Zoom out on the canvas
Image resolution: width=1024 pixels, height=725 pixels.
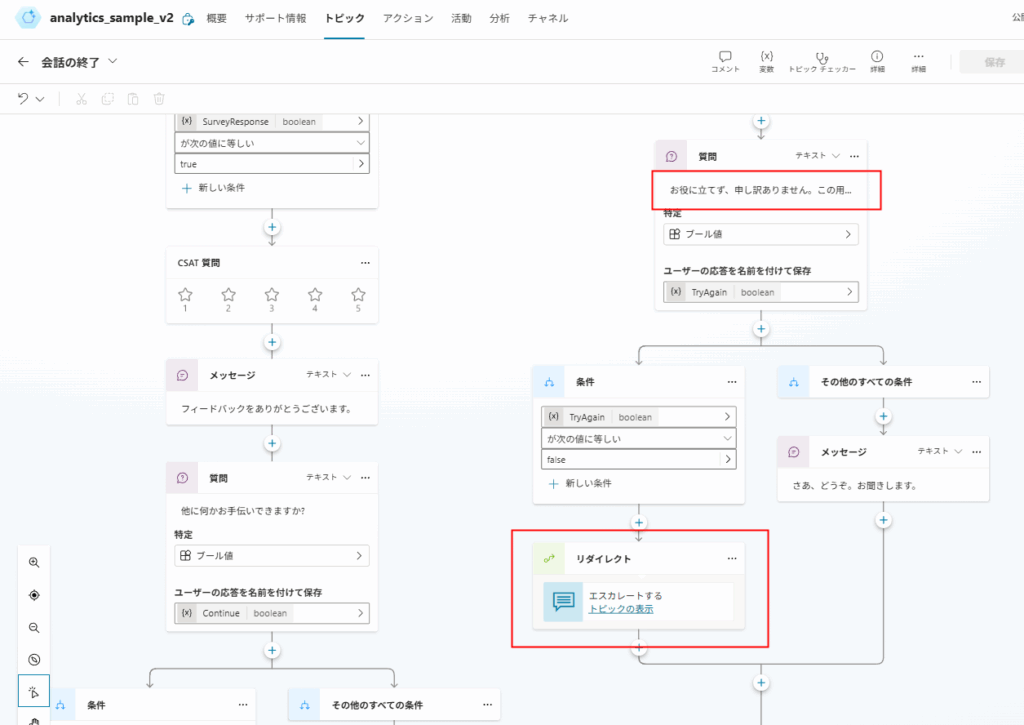34,628
